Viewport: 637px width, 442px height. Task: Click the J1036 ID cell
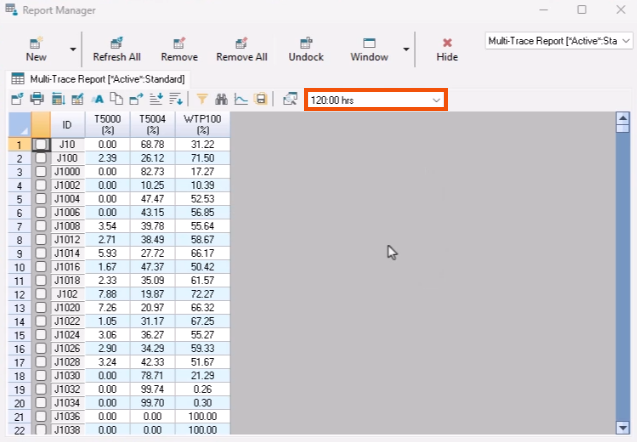(67, 416)
